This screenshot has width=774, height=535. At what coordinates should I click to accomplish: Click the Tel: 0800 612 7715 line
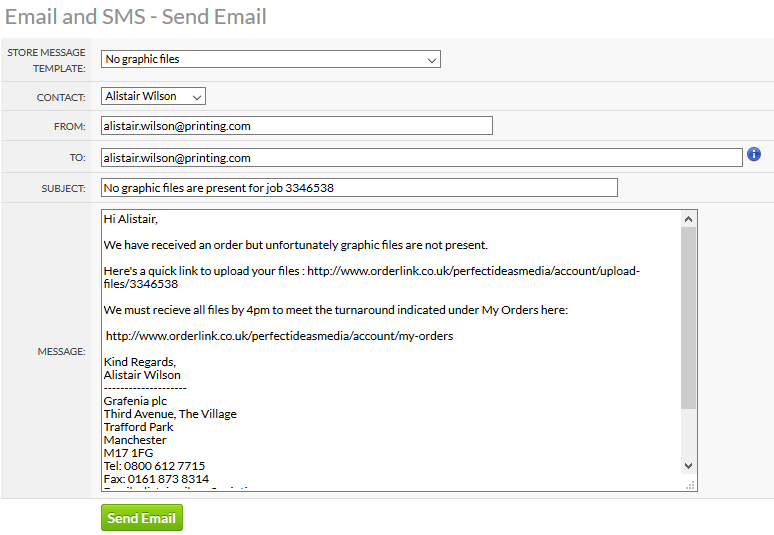[155, 466]
